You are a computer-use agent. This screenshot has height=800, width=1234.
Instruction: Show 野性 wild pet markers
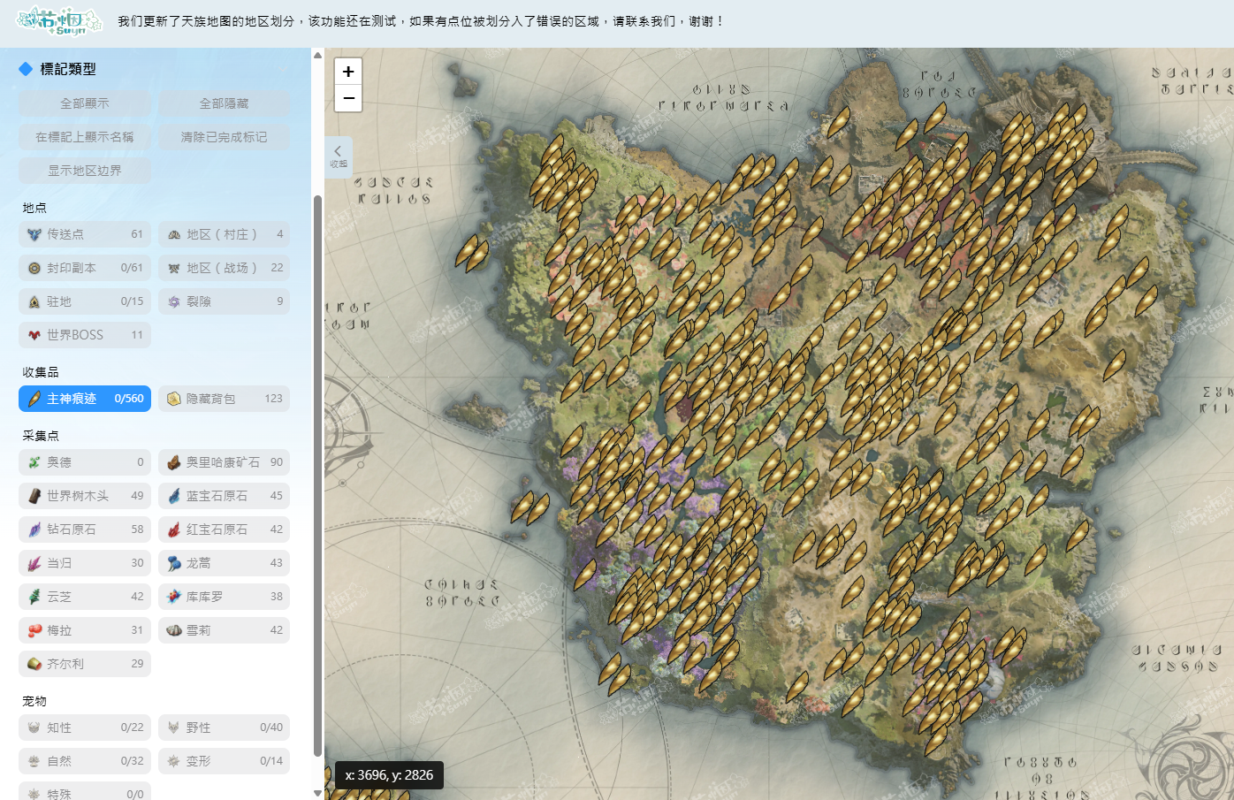pos(223,727)
